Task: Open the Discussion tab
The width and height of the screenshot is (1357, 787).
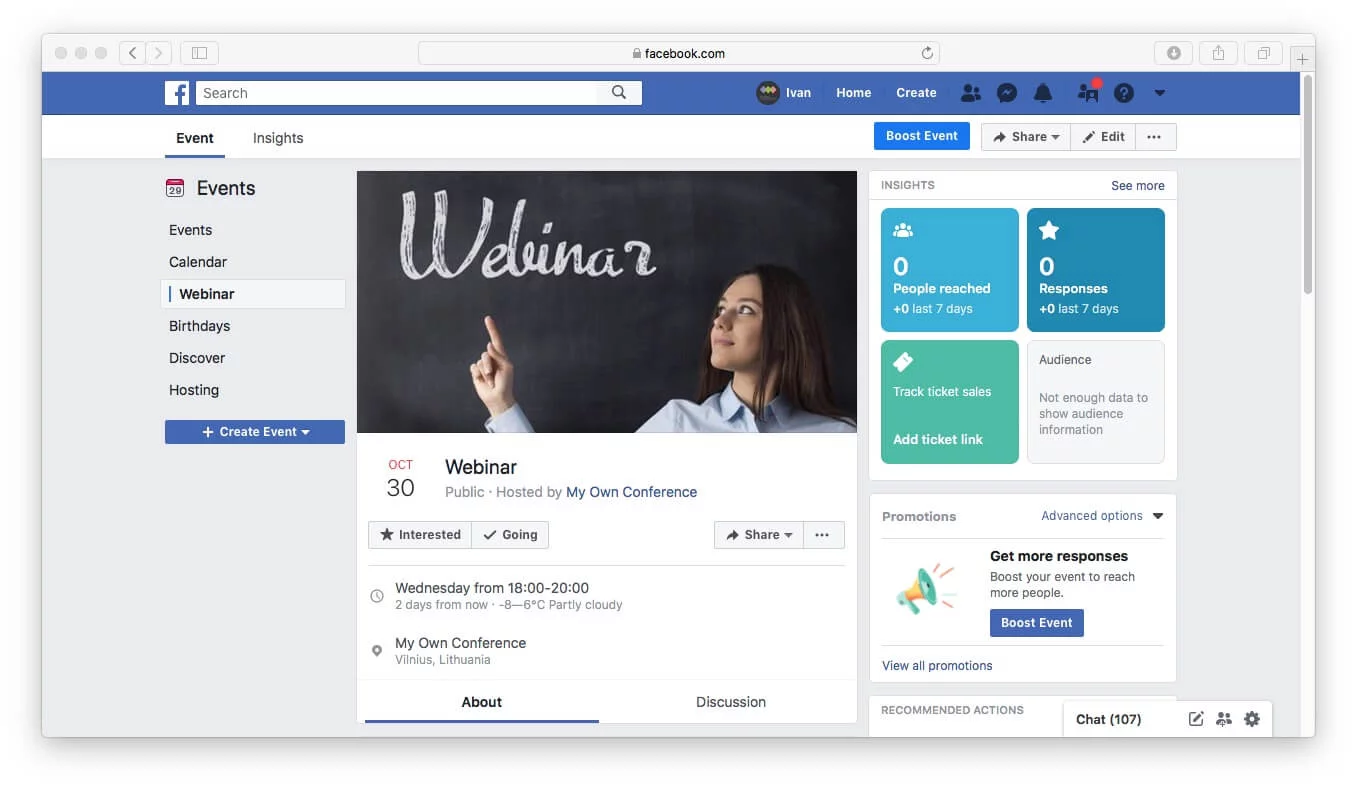Action: pyautogui.click(x=730, y=702)
